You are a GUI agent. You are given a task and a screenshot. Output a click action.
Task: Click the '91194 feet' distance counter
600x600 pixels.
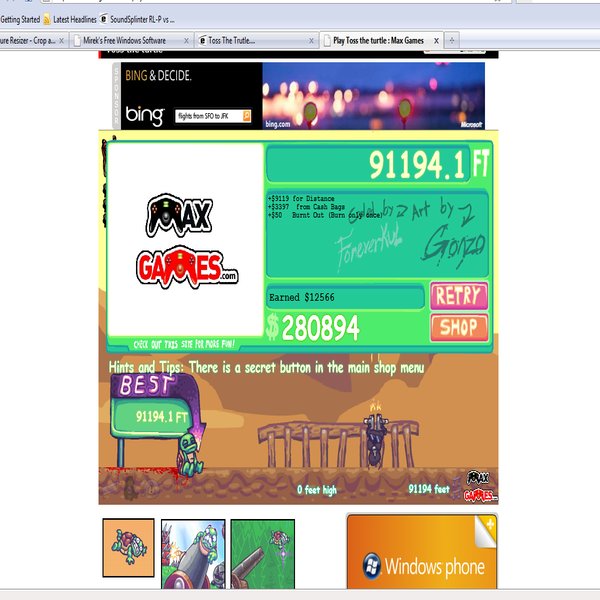pos(429,489)
